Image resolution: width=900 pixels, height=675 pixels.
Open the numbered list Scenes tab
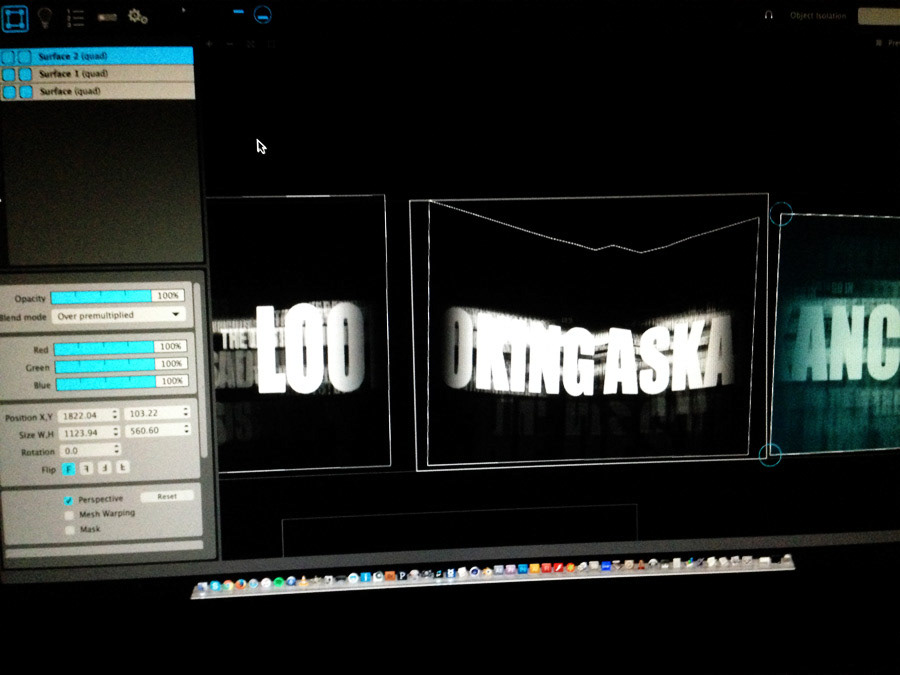pos(75,18)
